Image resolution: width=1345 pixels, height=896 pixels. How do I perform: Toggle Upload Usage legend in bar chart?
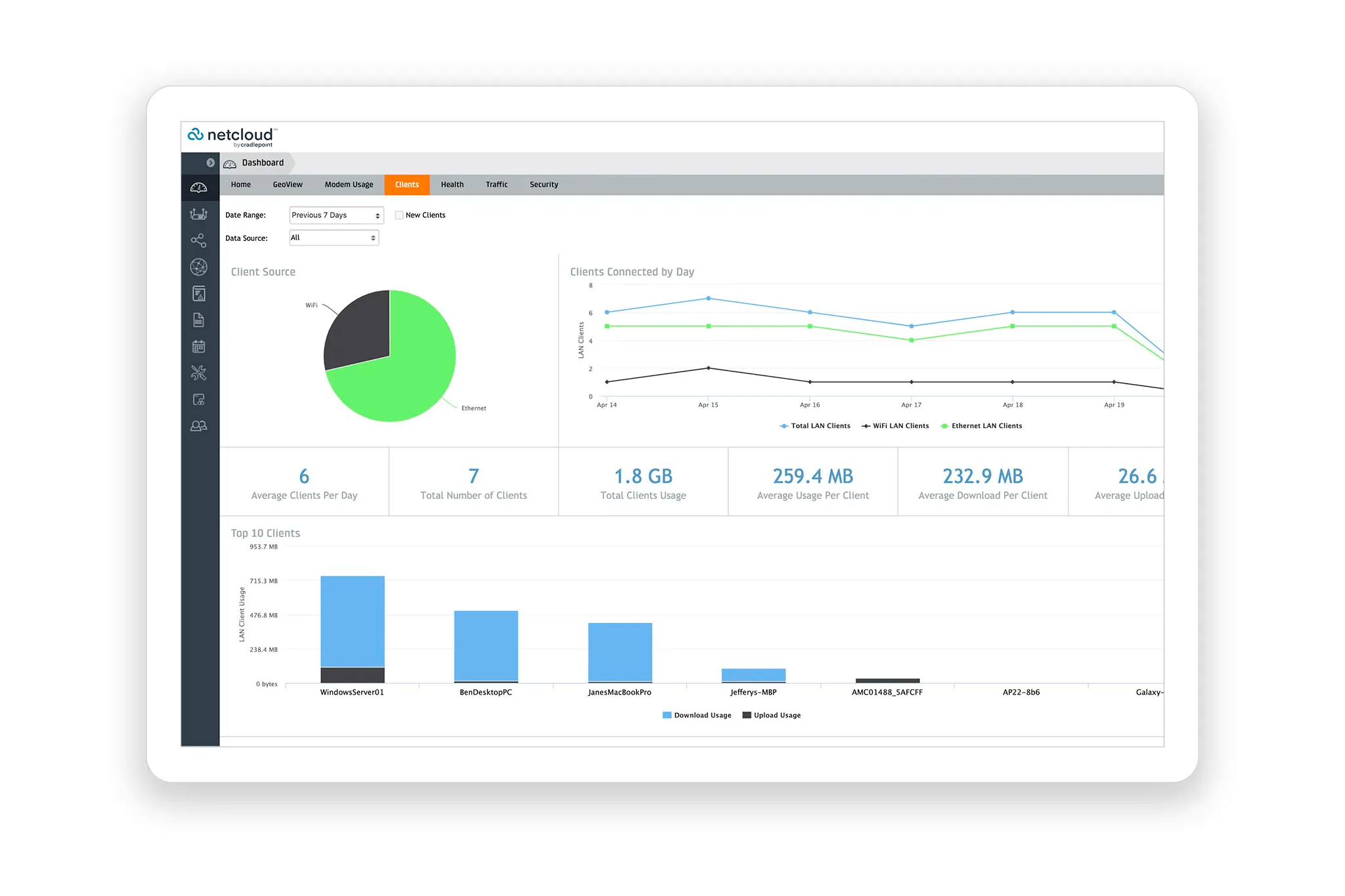(x=772, y=715)
